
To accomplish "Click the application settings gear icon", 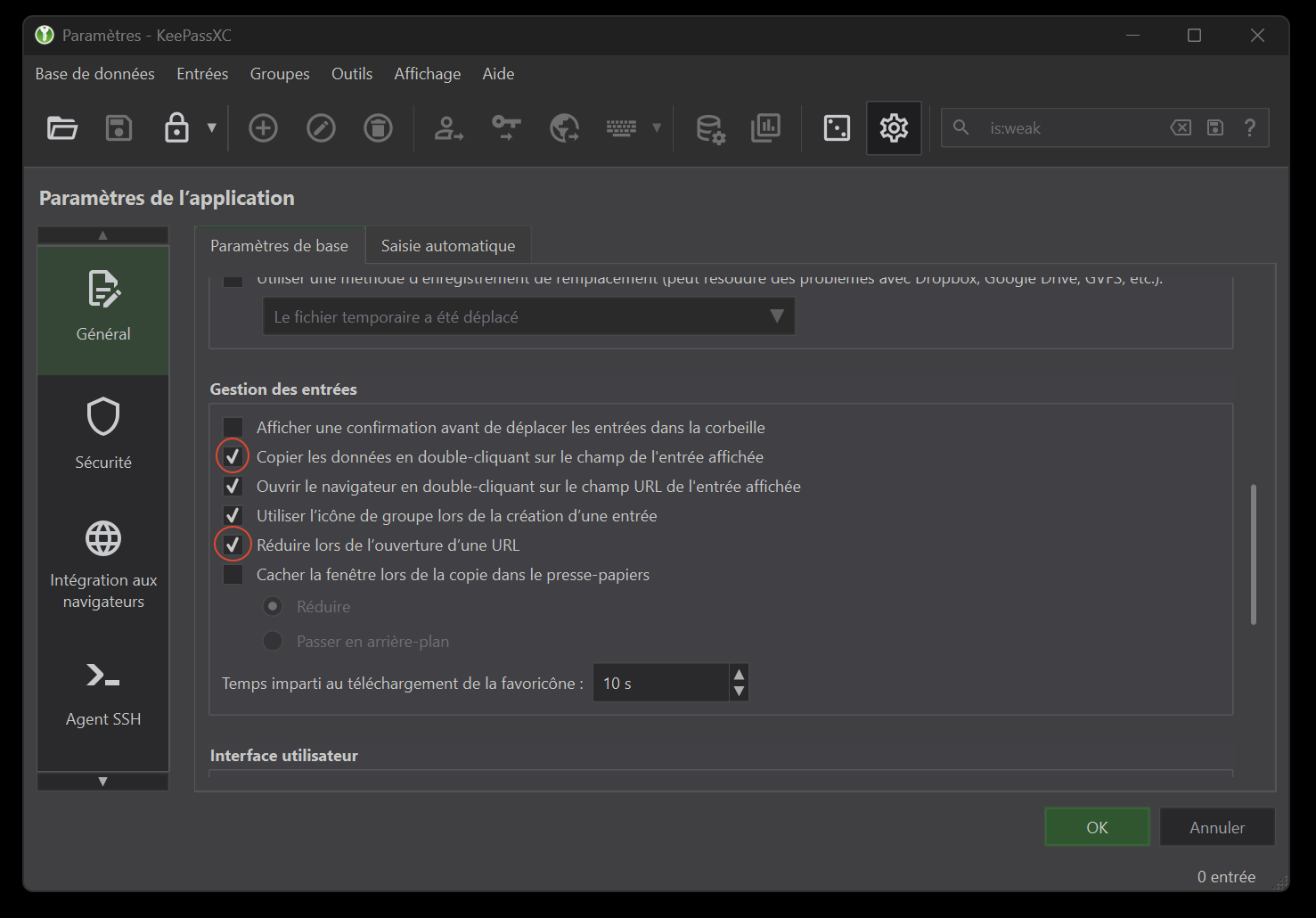I will (x=894, y=128).
